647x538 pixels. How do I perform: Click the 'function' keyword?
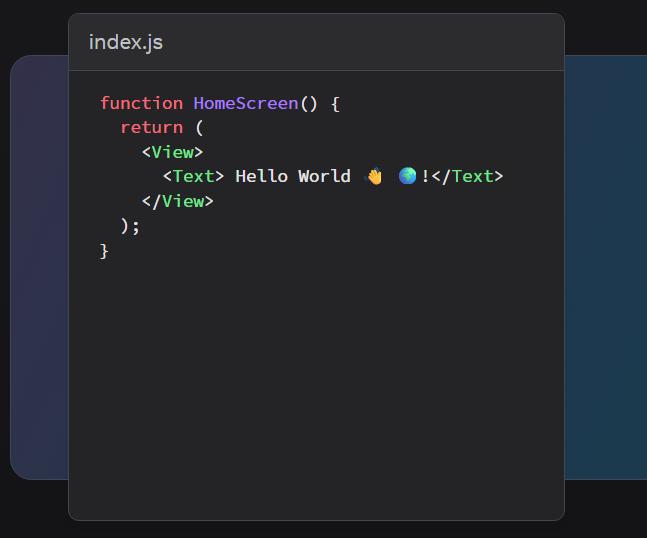[x=141, y=103]
